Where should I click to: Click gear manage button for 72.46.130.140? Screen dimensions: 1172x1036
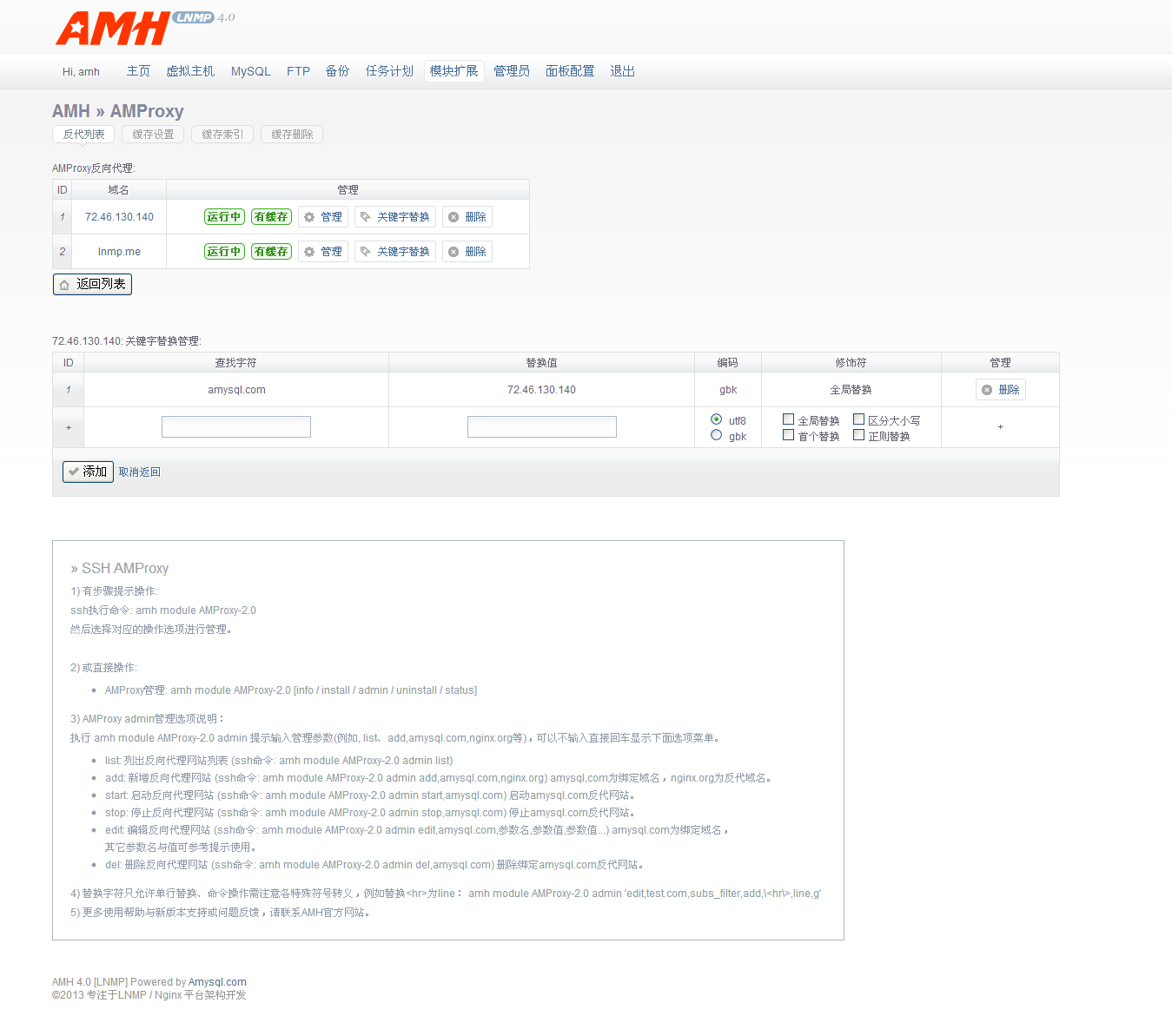[x=322, y=217]
